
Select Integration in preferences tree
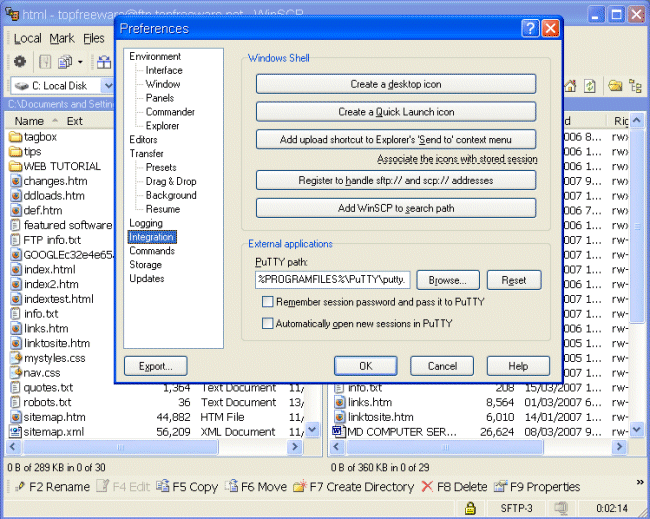tap(152, 237)
